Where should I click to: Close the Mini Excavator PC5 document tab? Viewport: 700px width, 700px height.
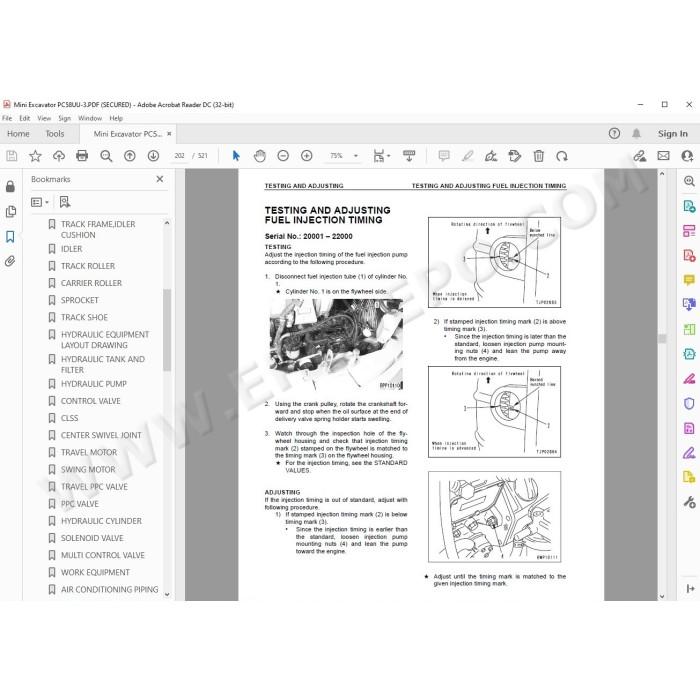coord(169,133)
